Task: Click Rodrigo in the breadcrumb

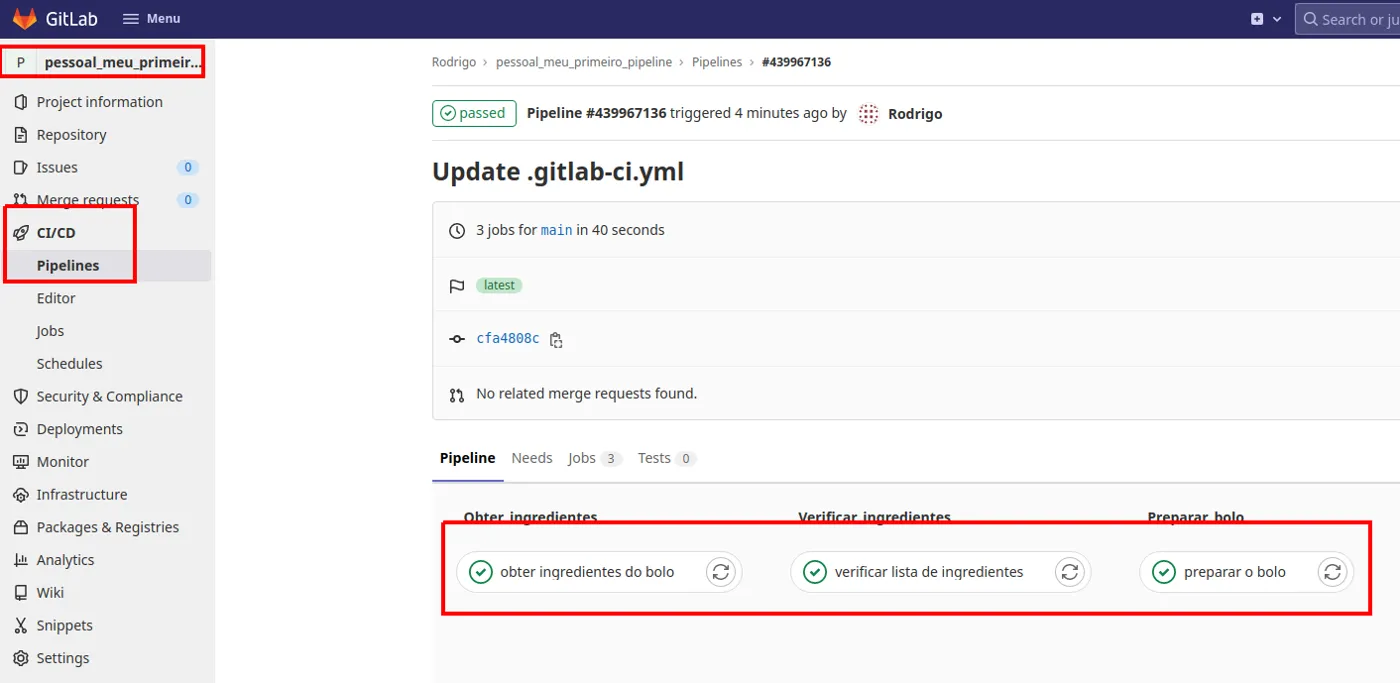Action: [x=454, y=62]
